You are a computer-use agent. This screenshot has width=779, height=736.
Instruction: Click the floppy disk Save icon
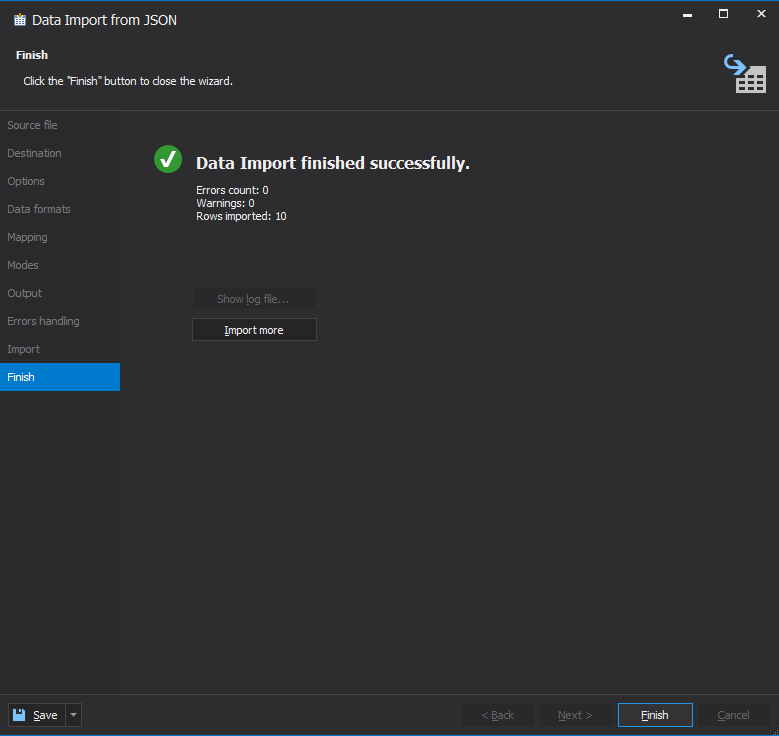[19, 715]
